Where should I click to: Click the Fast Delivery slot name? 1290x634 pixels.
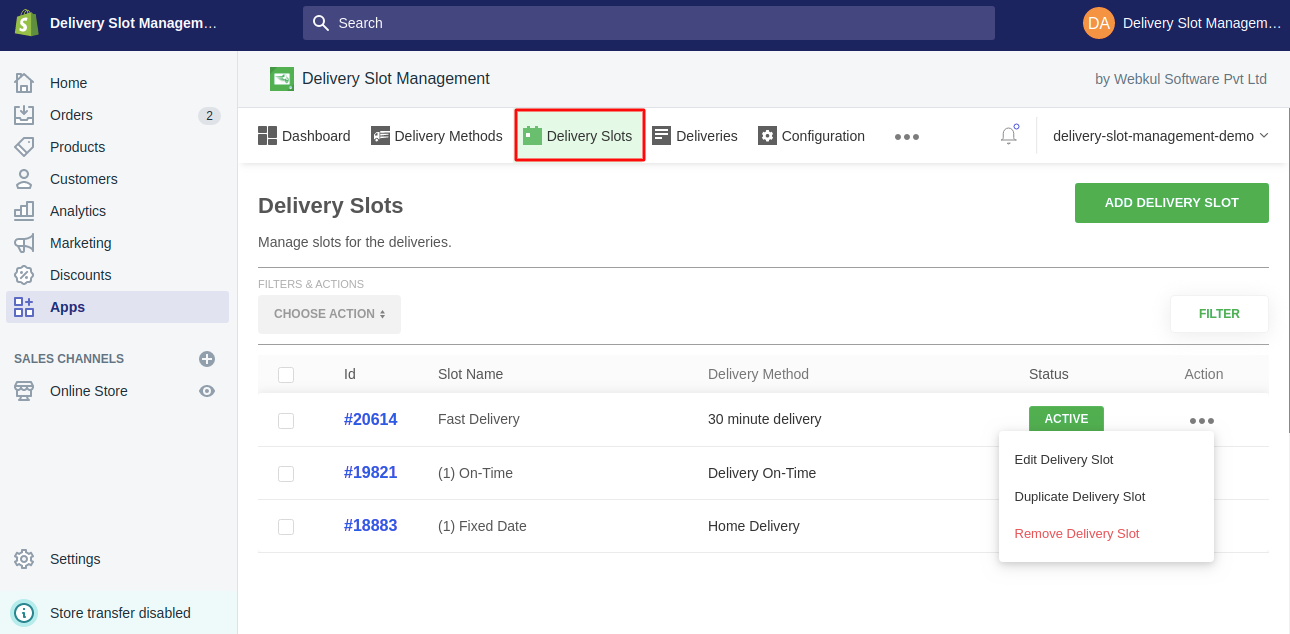(x=479, y=419)
